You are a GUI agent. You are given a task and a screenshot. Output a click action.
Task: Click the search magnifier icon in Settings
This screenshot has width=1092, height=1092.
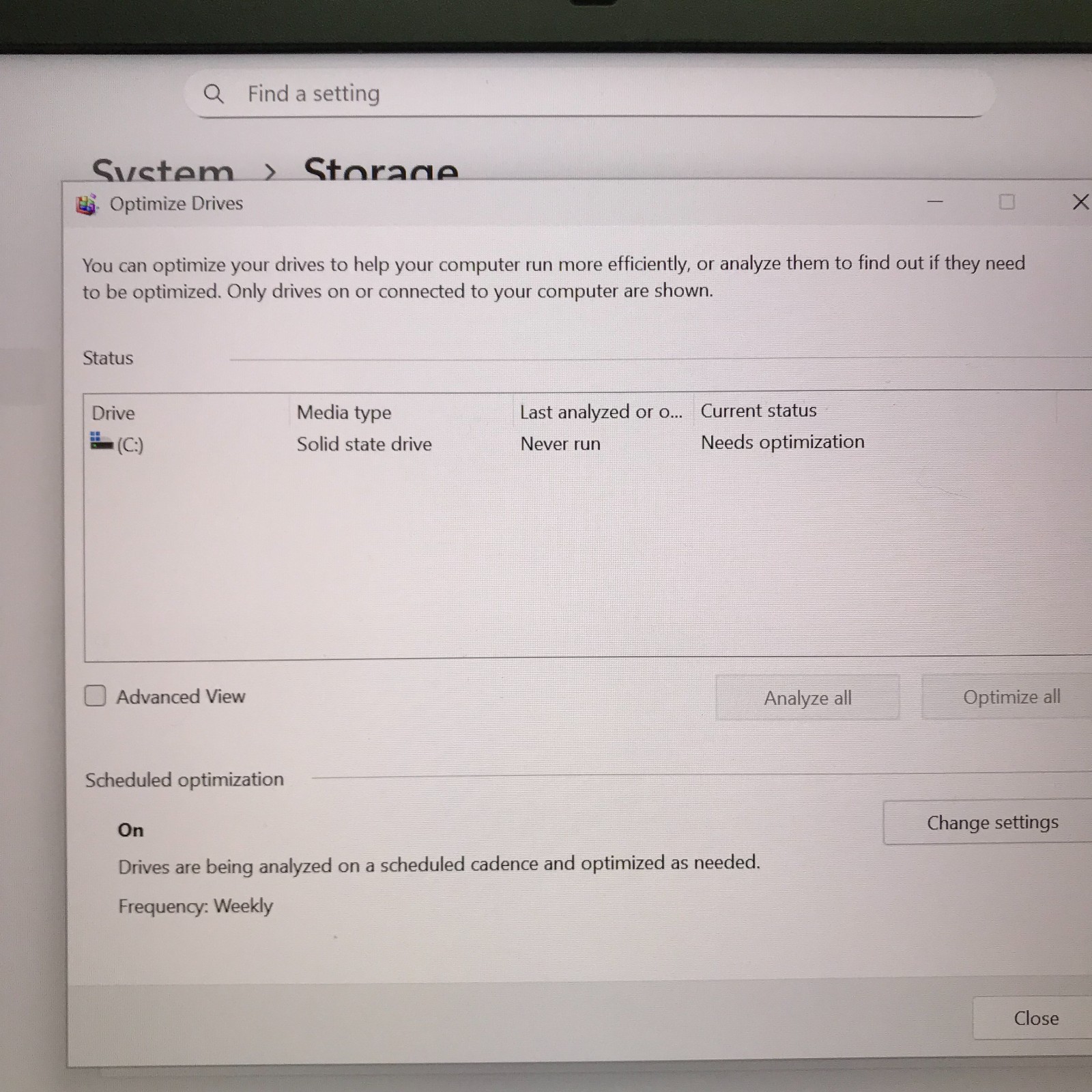point(214,94)
